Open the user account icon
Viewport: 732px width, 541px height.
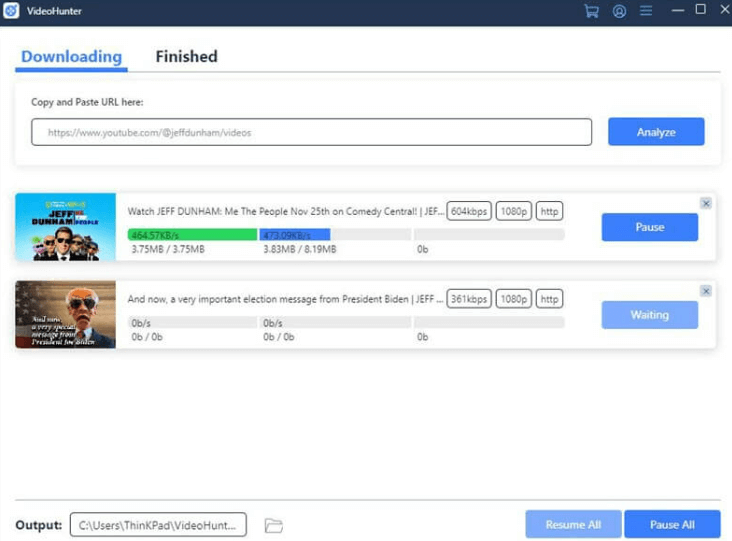619,11
